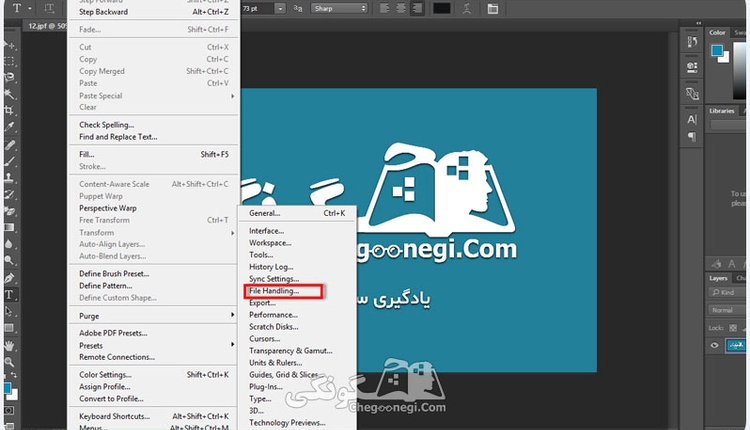Screen dimensions: 750x430
Task: Select the Lasso tool
Action: click(x=9, y=77)
